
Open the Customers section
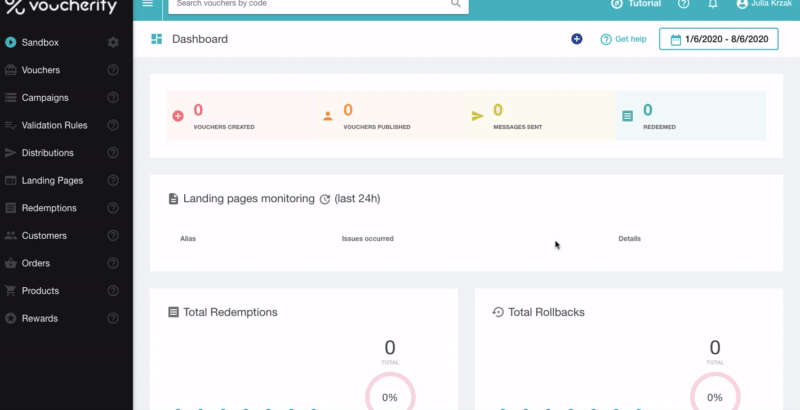click(x=44, y=236)
